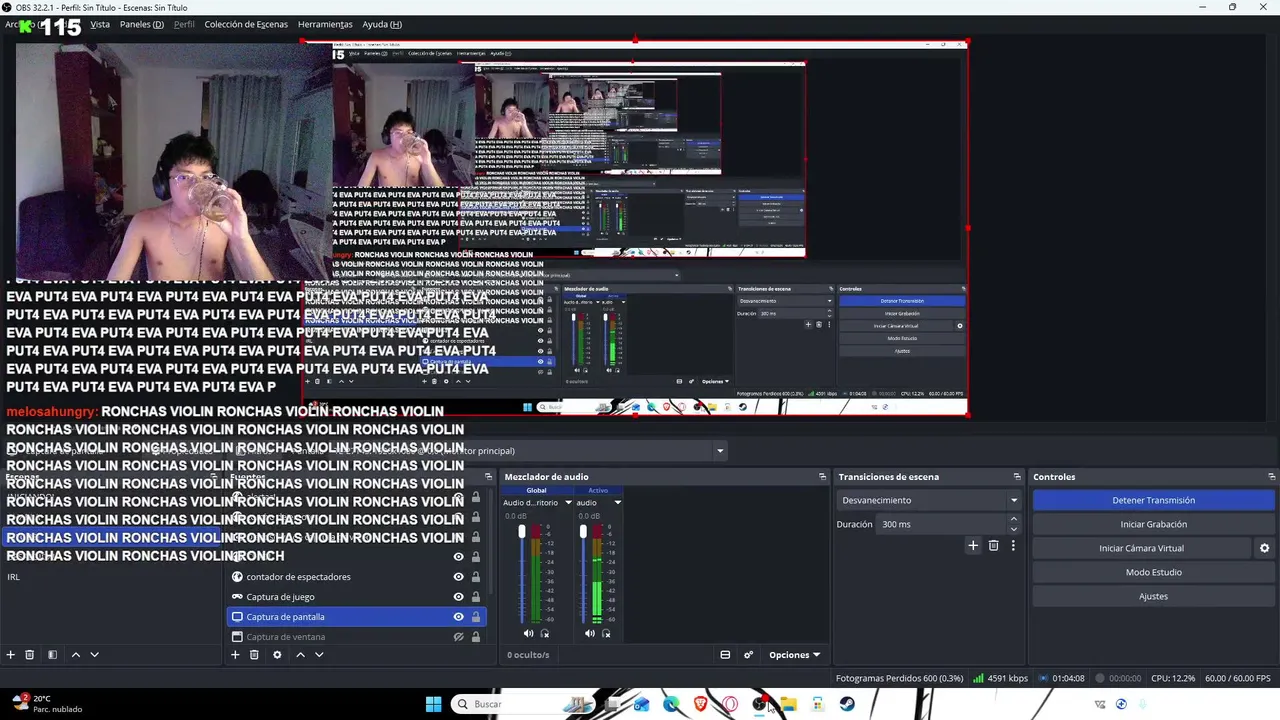Toggle lock on 'Captura de ventana' source
Screen dimensions: 1280x720
point(476,637)
